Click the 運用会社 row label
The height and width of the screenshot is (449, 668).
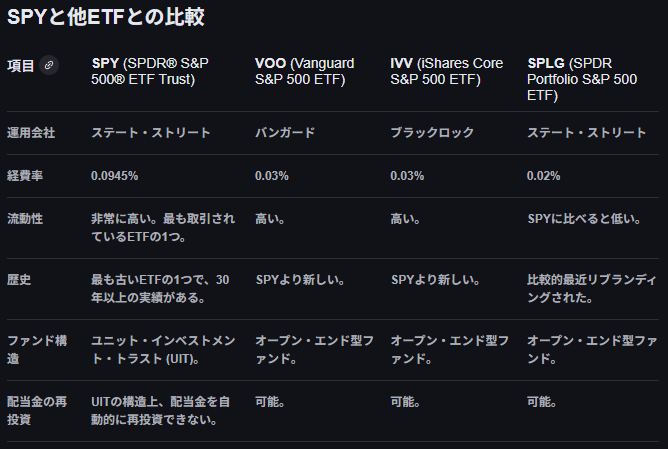pos(33,133)
